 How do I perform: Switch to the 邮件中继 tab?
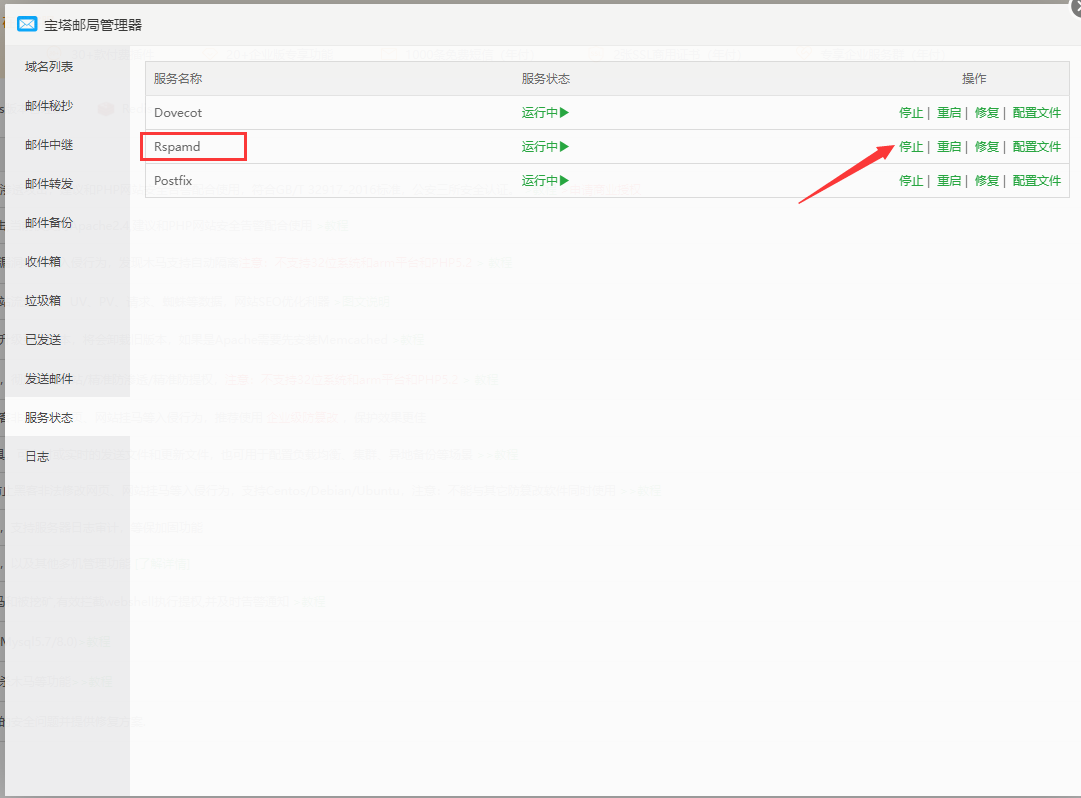click(49, 145)
